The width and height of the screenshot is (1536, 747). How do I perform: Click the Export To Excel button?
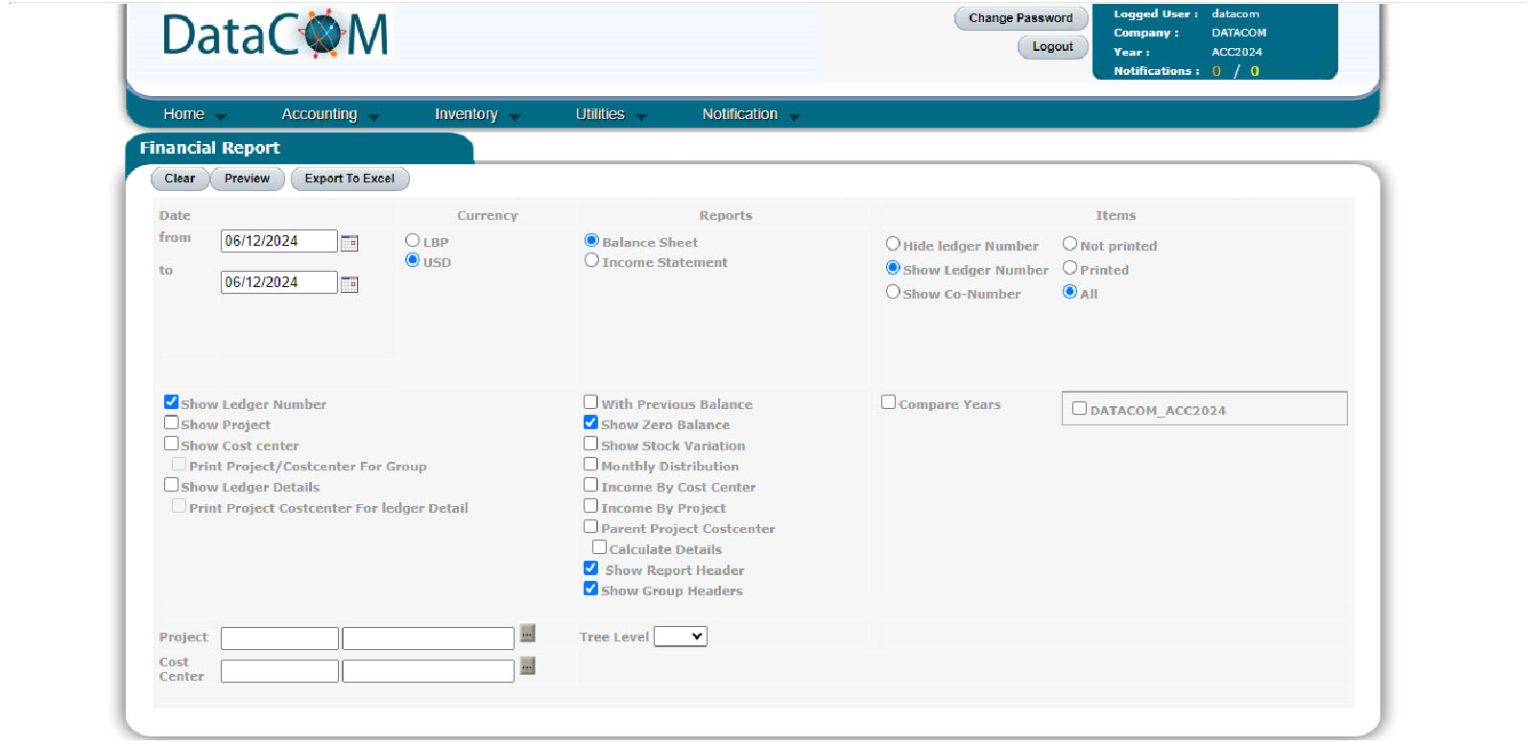point(349,178)
